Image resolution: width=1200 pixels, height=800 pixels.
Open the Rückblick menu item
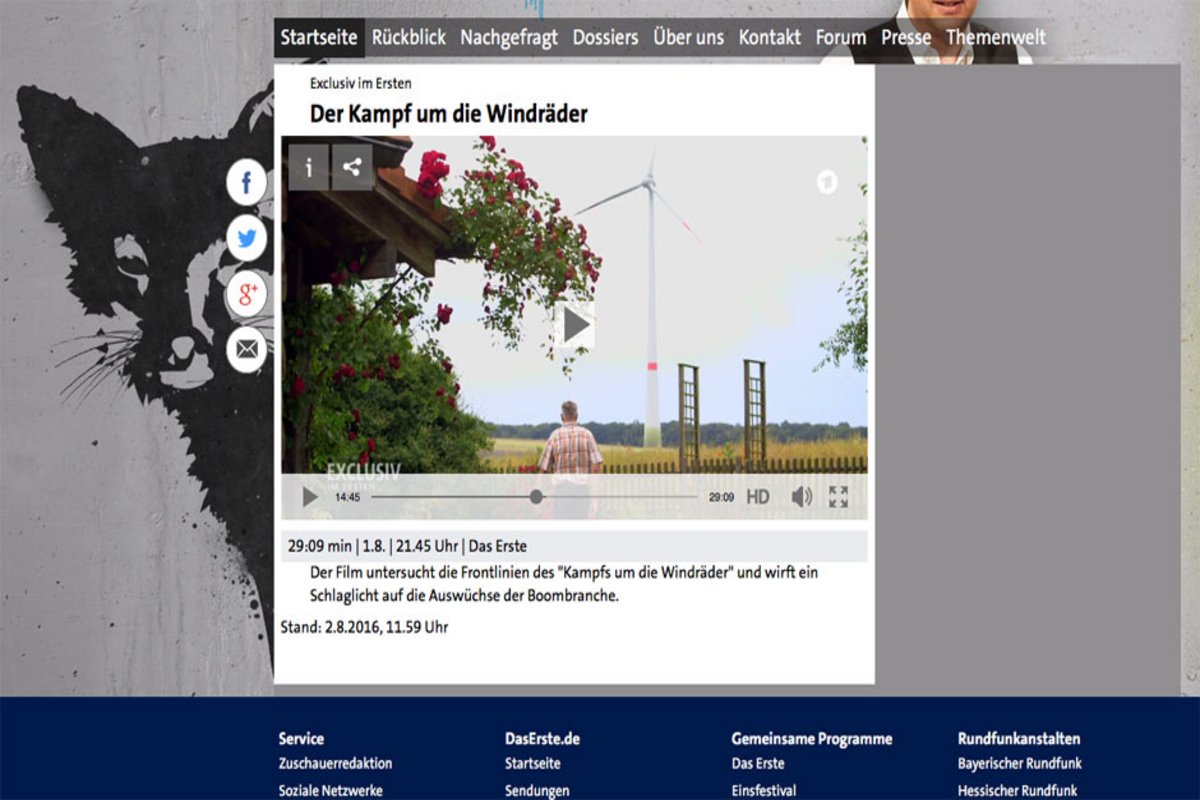tap(409, 38)
